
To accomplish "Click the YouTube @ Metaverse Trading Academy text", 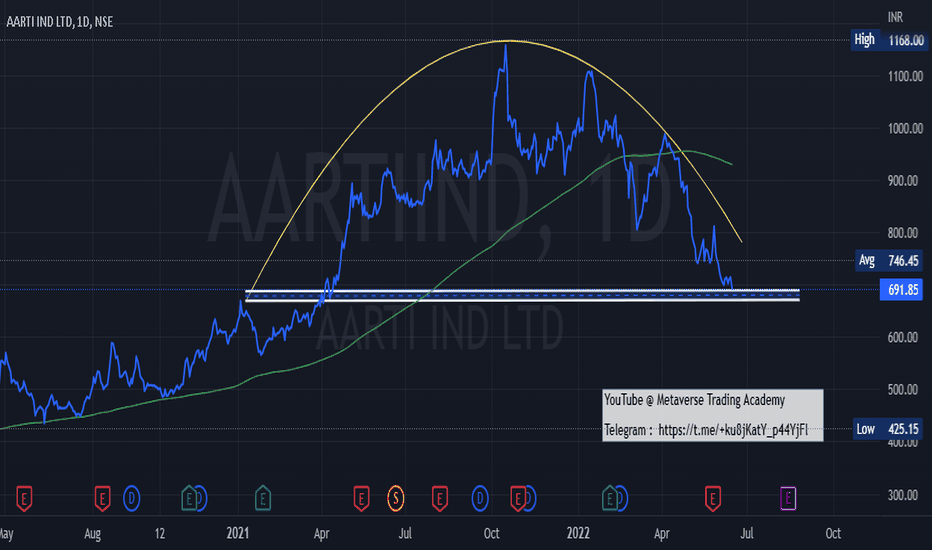I will (694, 400).
